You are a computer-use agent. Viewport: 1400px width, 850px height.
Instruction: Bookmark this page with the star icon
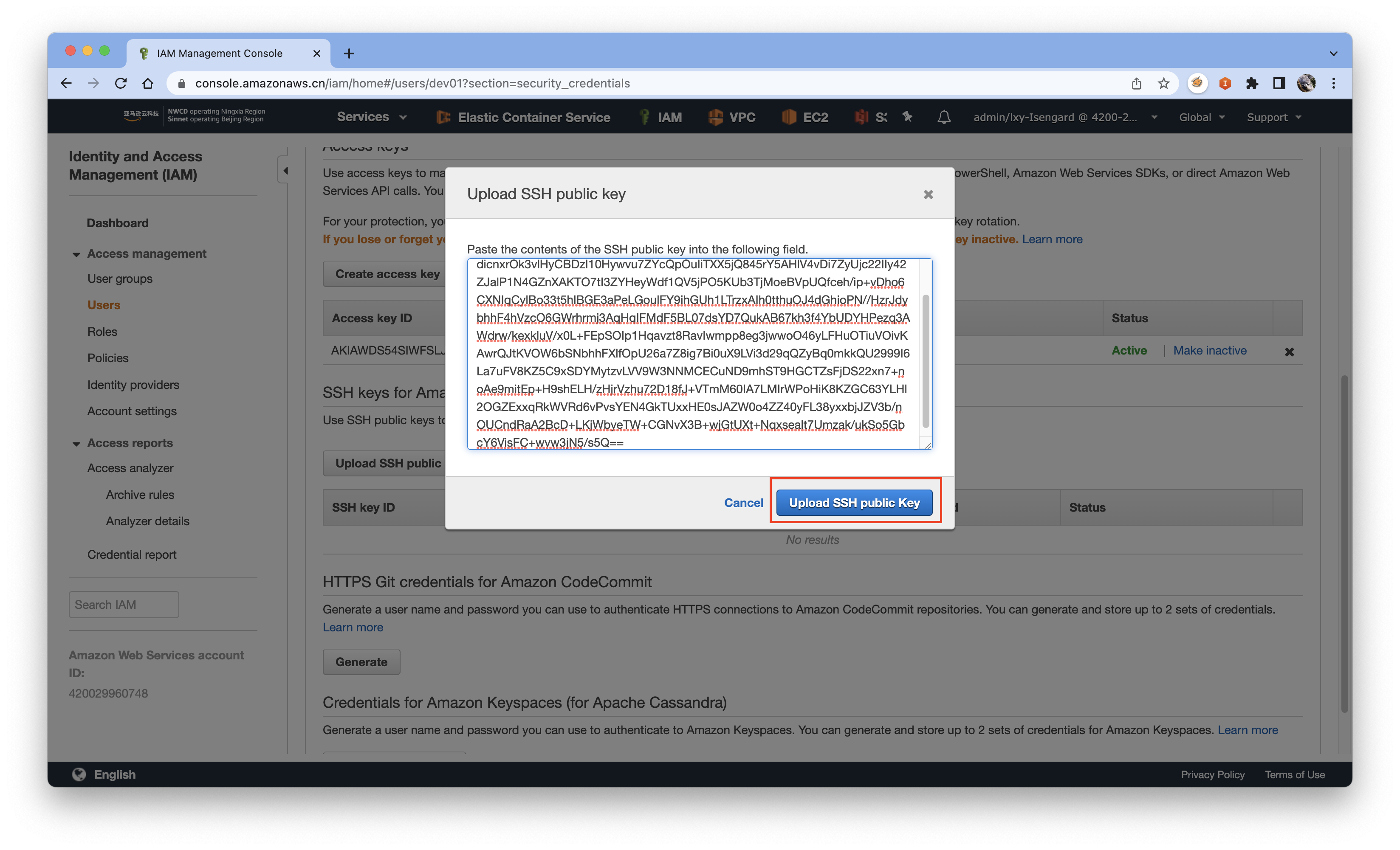click(1163, 84)
